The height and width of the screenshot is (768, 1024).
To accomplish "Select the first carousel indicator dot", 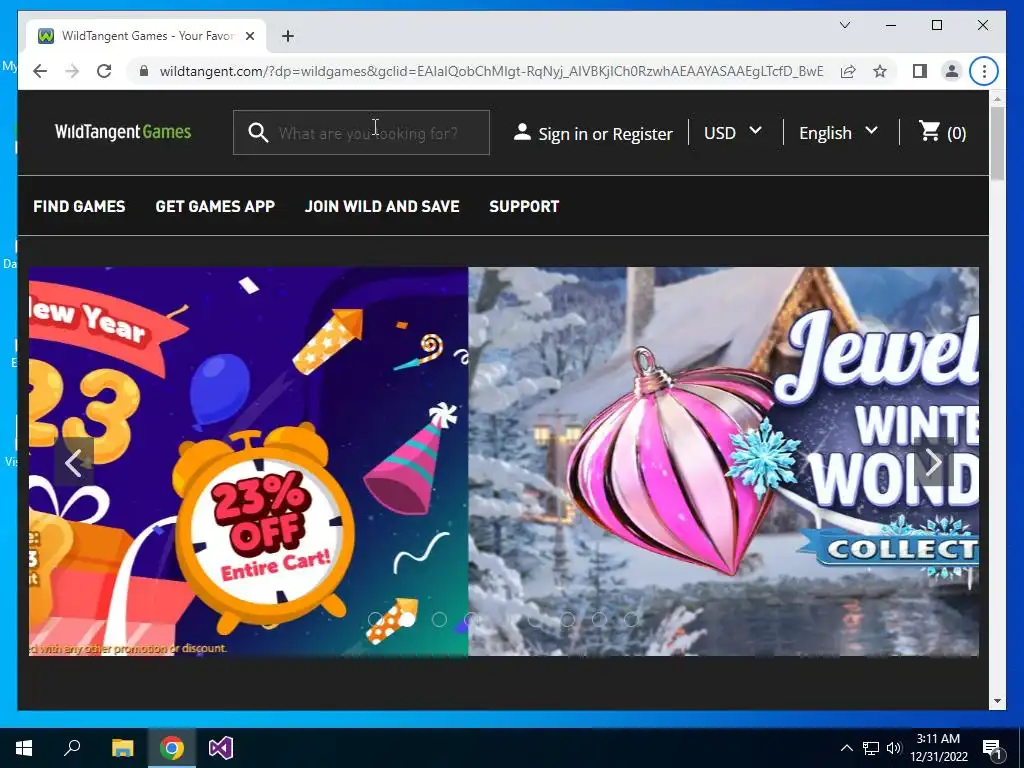I will (375, 619).
